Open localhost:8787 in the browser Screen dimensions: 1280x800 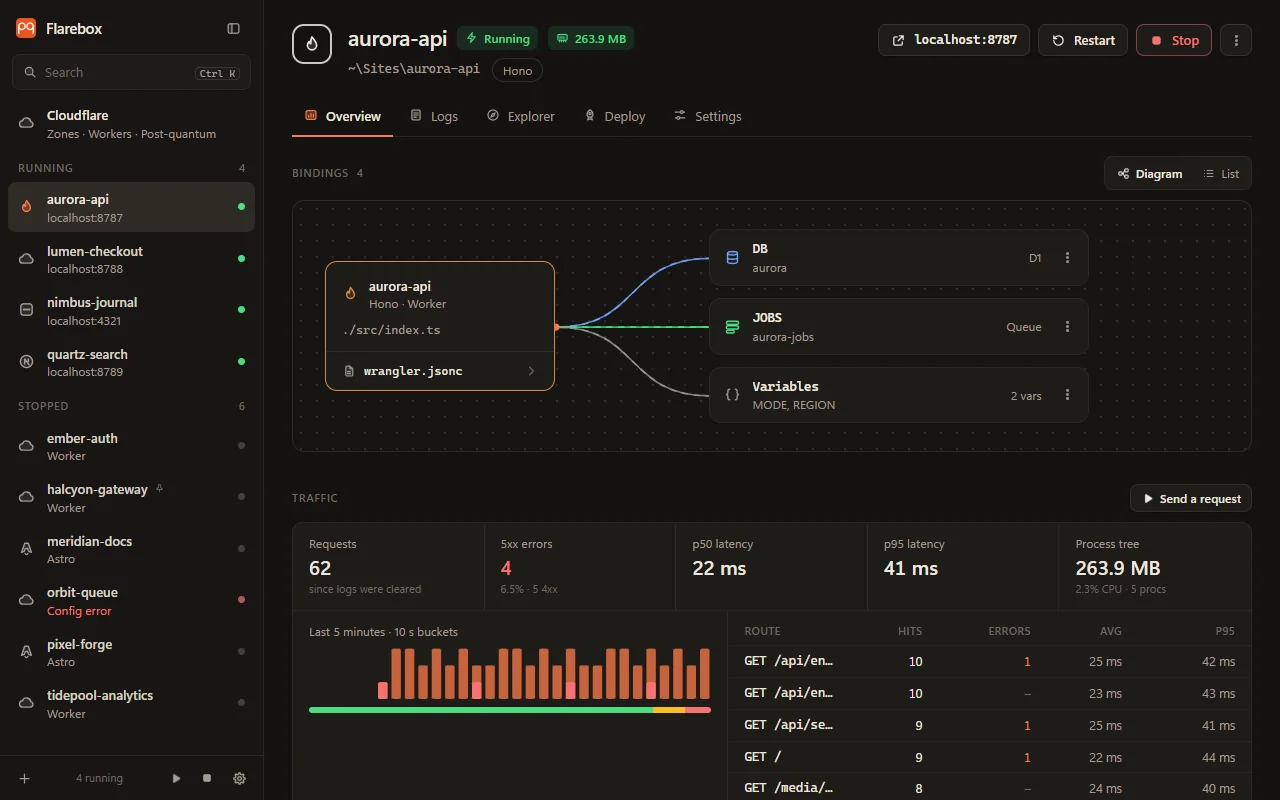(954, 40)
